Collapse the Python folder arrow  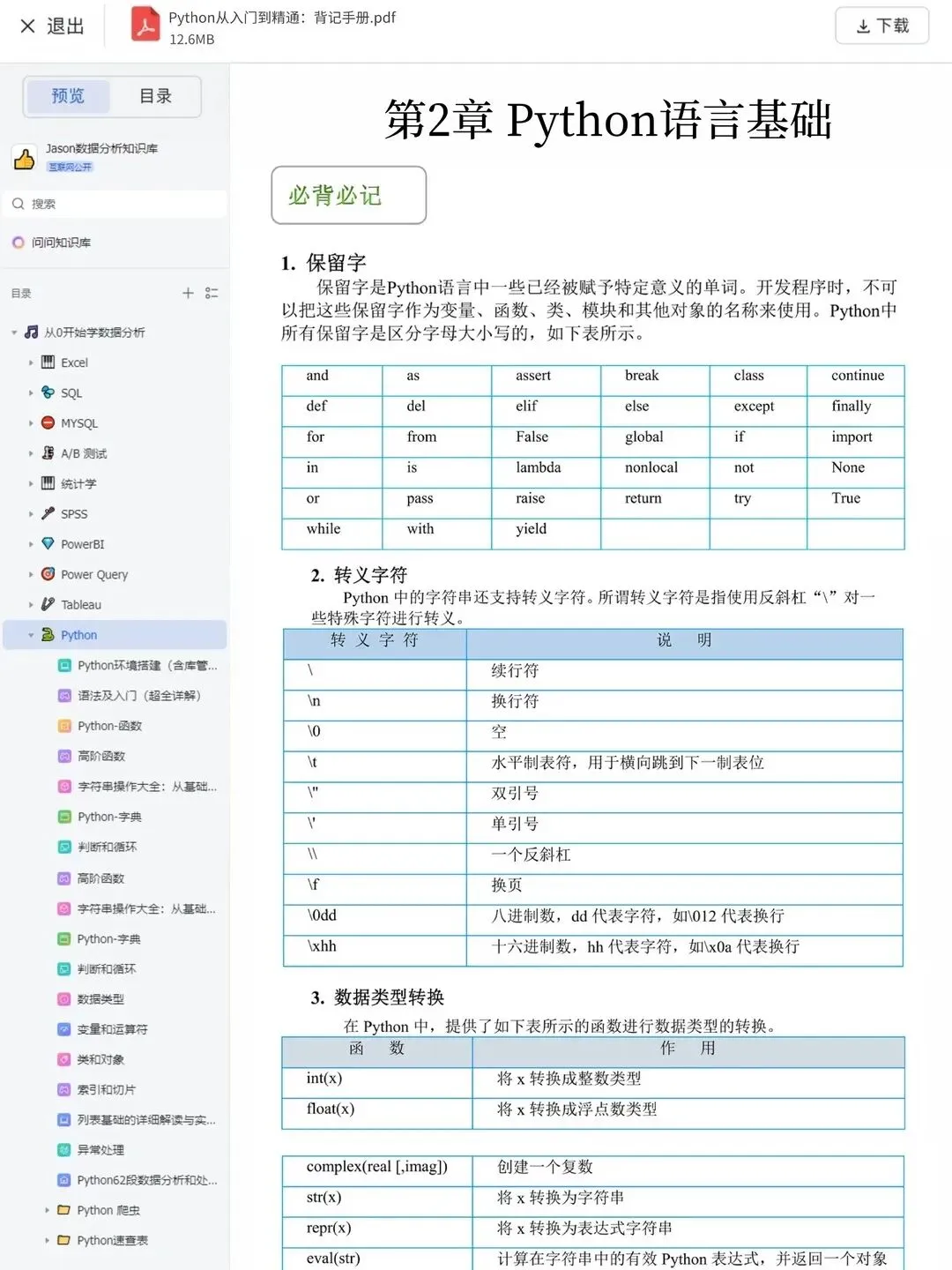(x=31, y=635)
